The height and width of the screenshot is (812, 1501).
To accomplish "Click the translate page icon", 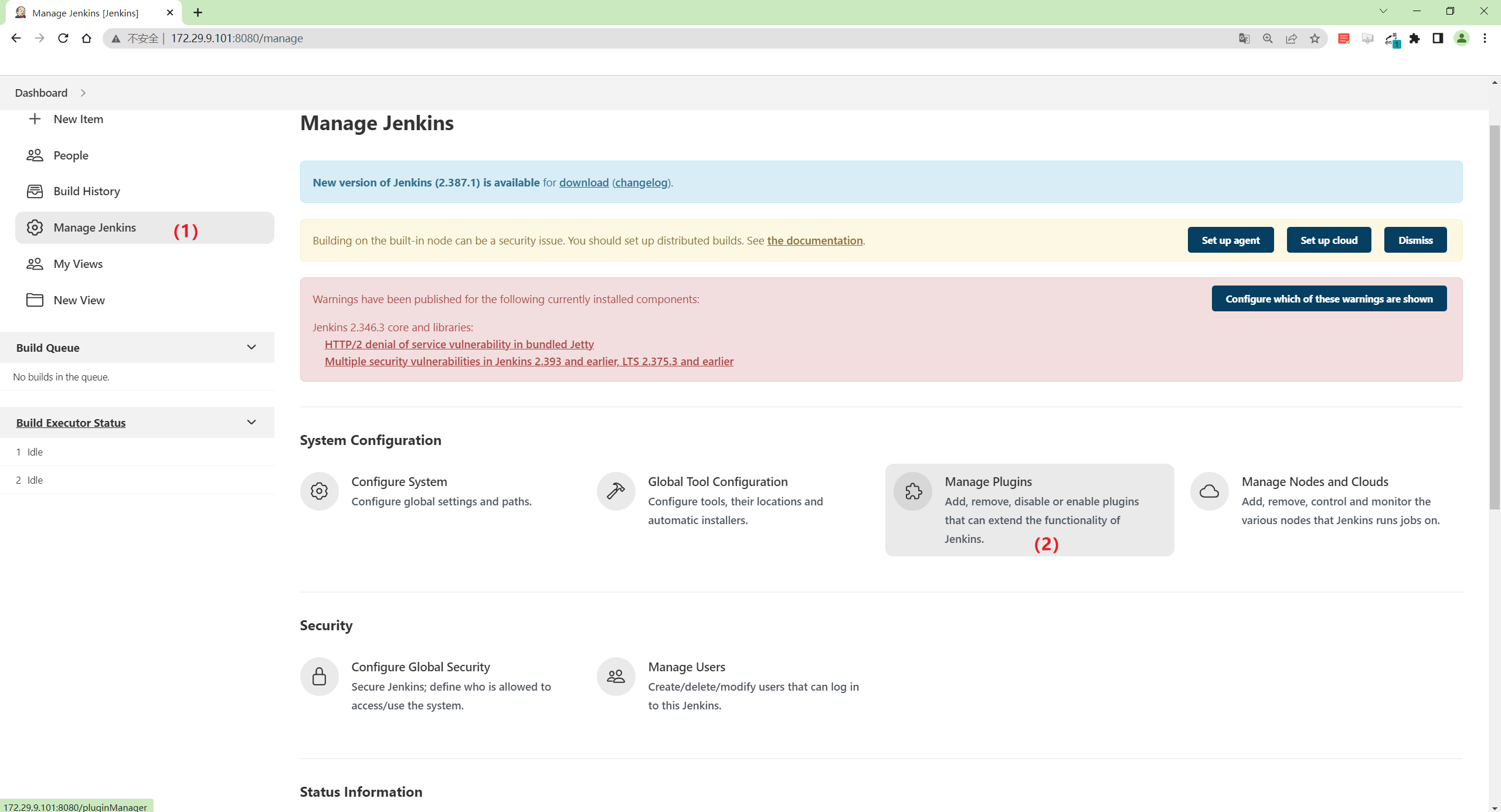I will click(1244, 38).
